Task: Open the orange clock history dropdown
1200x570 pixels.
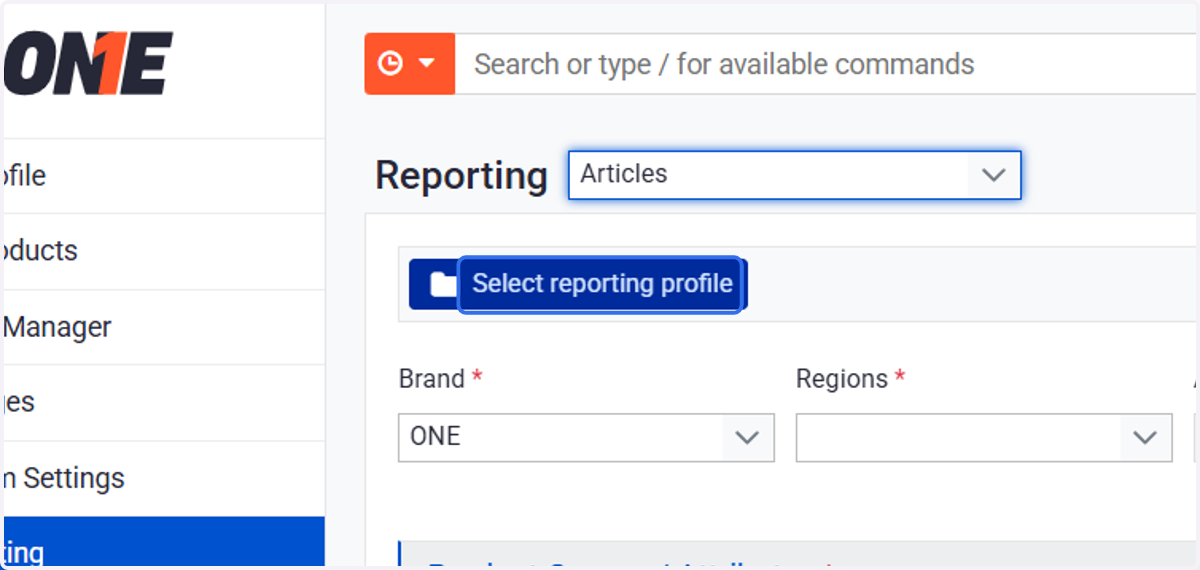Action: point(410,64)
